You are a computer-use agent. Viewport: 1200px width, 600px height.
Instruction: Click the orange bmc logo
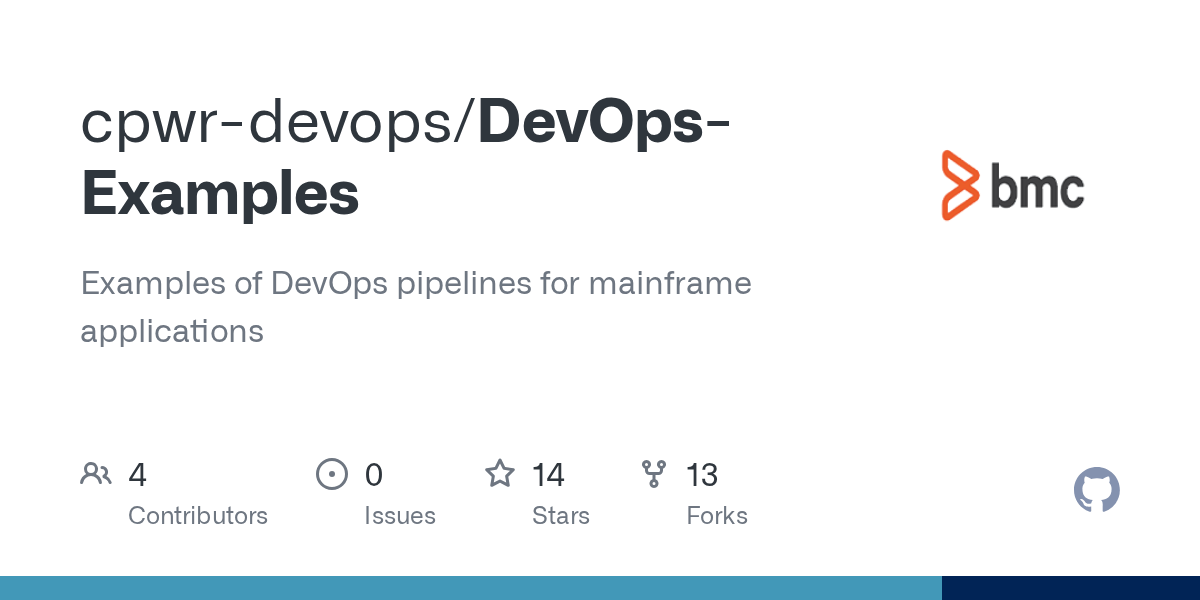point(1013,185)
